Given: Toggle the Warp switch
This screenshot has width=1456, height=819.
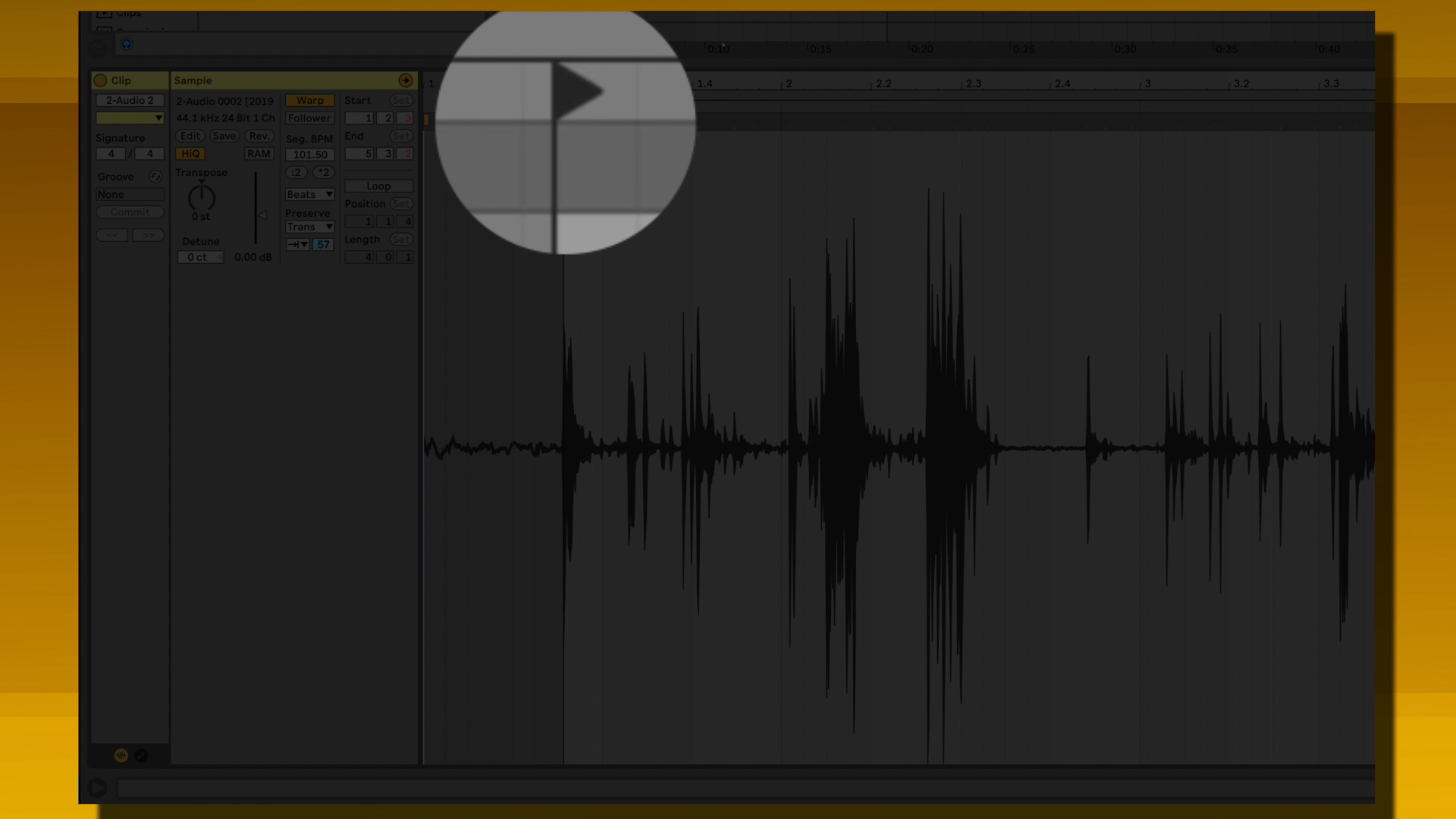Looking at the screenshot, I should point(309,100).
